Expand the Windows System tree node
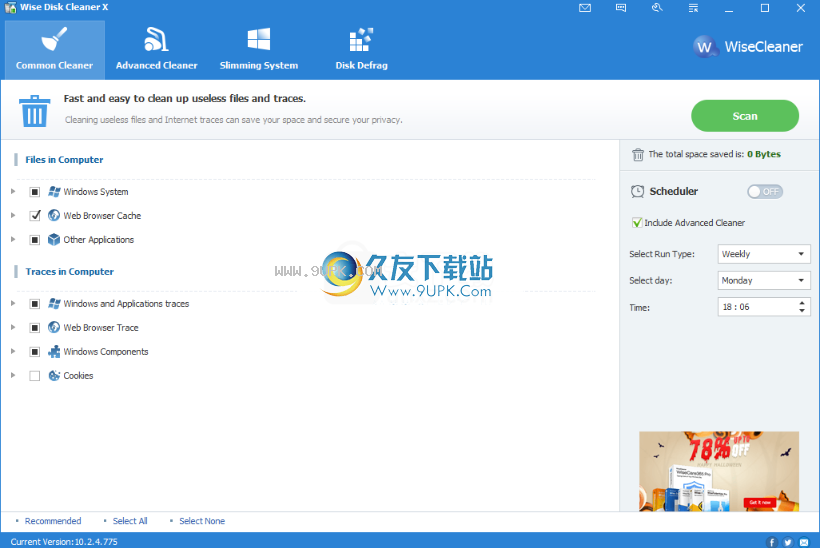 point(13,192)
